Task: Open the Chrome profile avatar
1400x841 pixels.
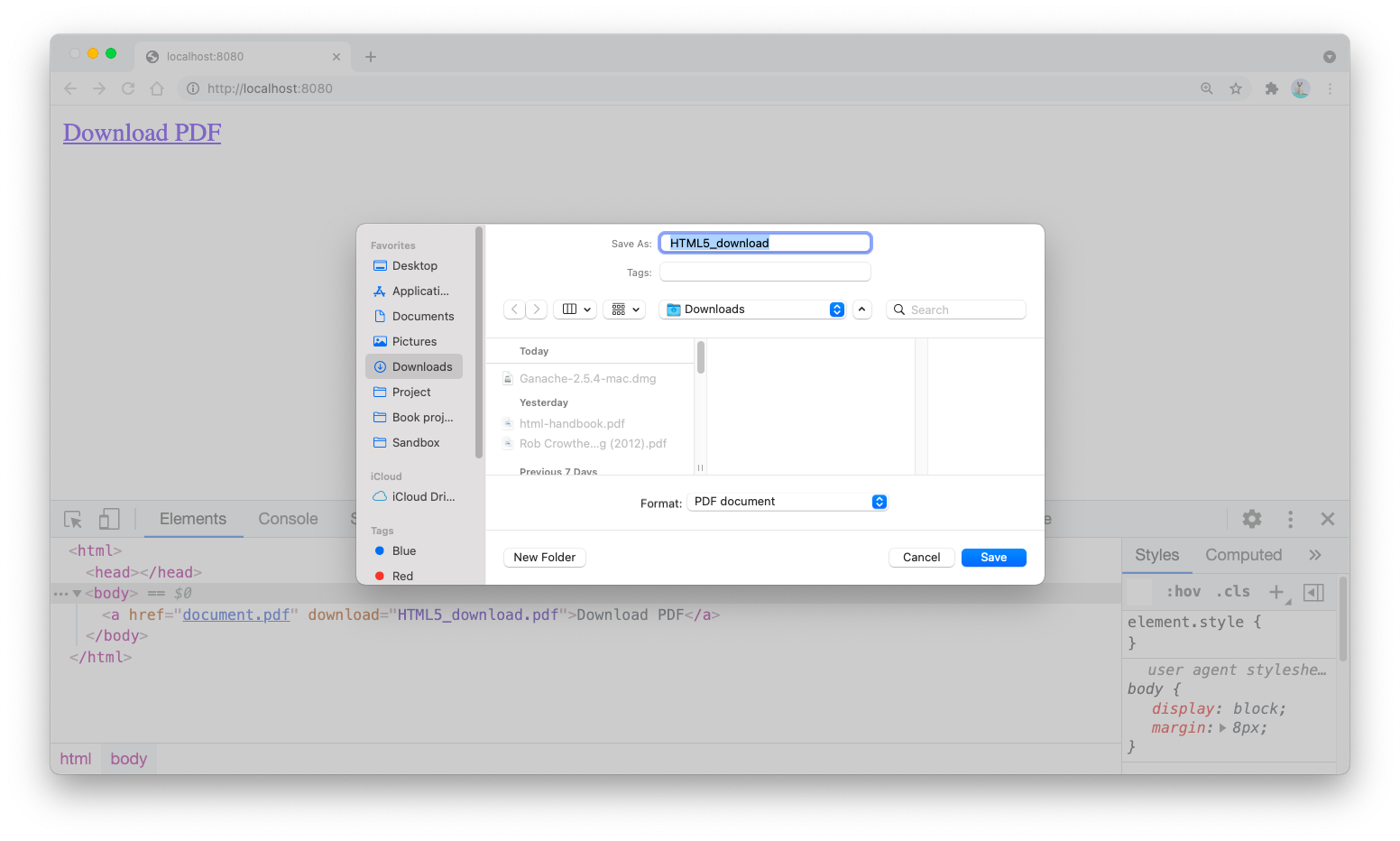Action: (x=1301, y=88)
